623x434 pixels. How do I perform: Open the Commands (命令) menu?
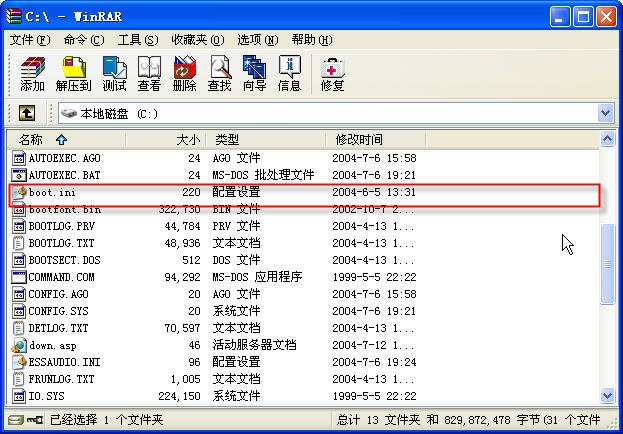coord(84,40)
